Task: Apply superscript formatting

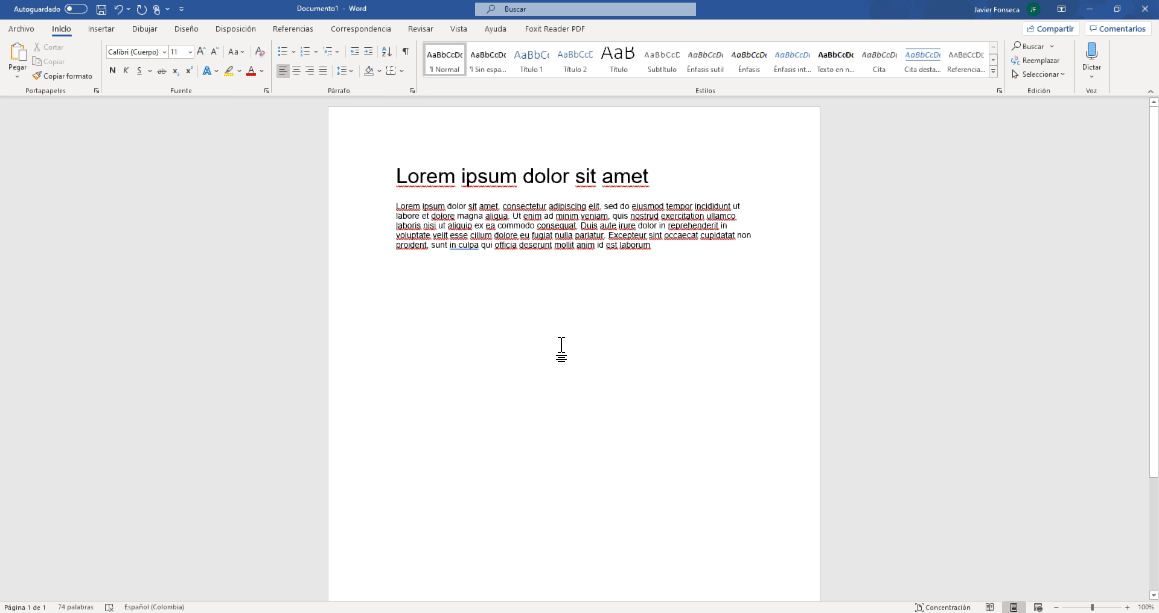Action: 189,71
